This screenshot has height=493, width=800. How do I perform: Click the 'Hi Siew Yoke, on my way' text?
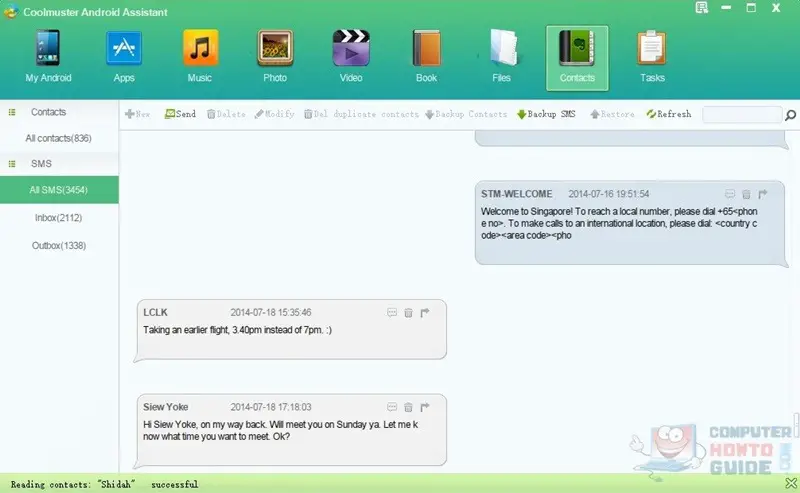pyautogui.click(x=281, y=430)
